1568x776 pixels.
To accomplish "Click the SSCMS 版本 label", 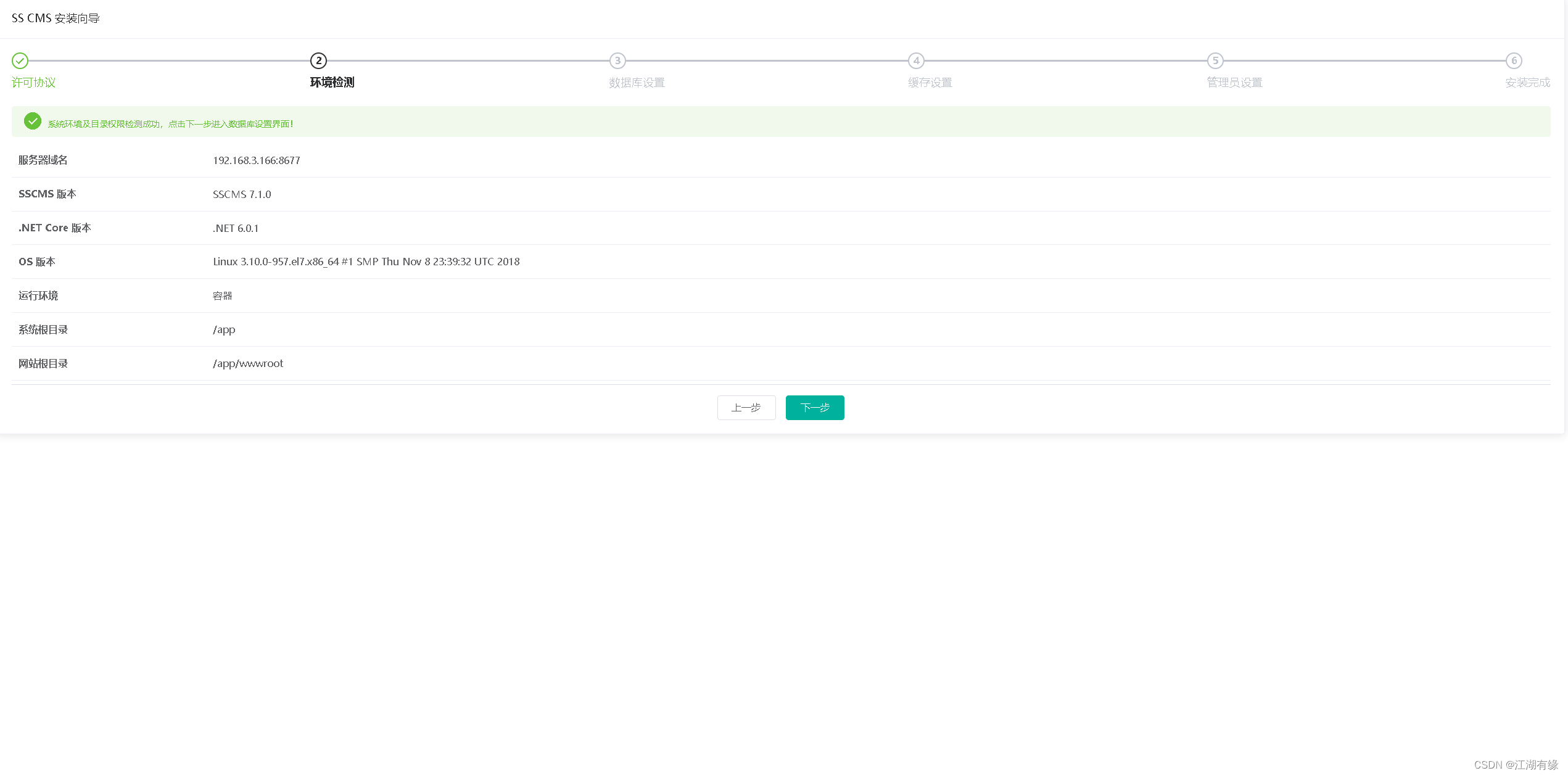I will pyautogui.click(x=47, y=194).
